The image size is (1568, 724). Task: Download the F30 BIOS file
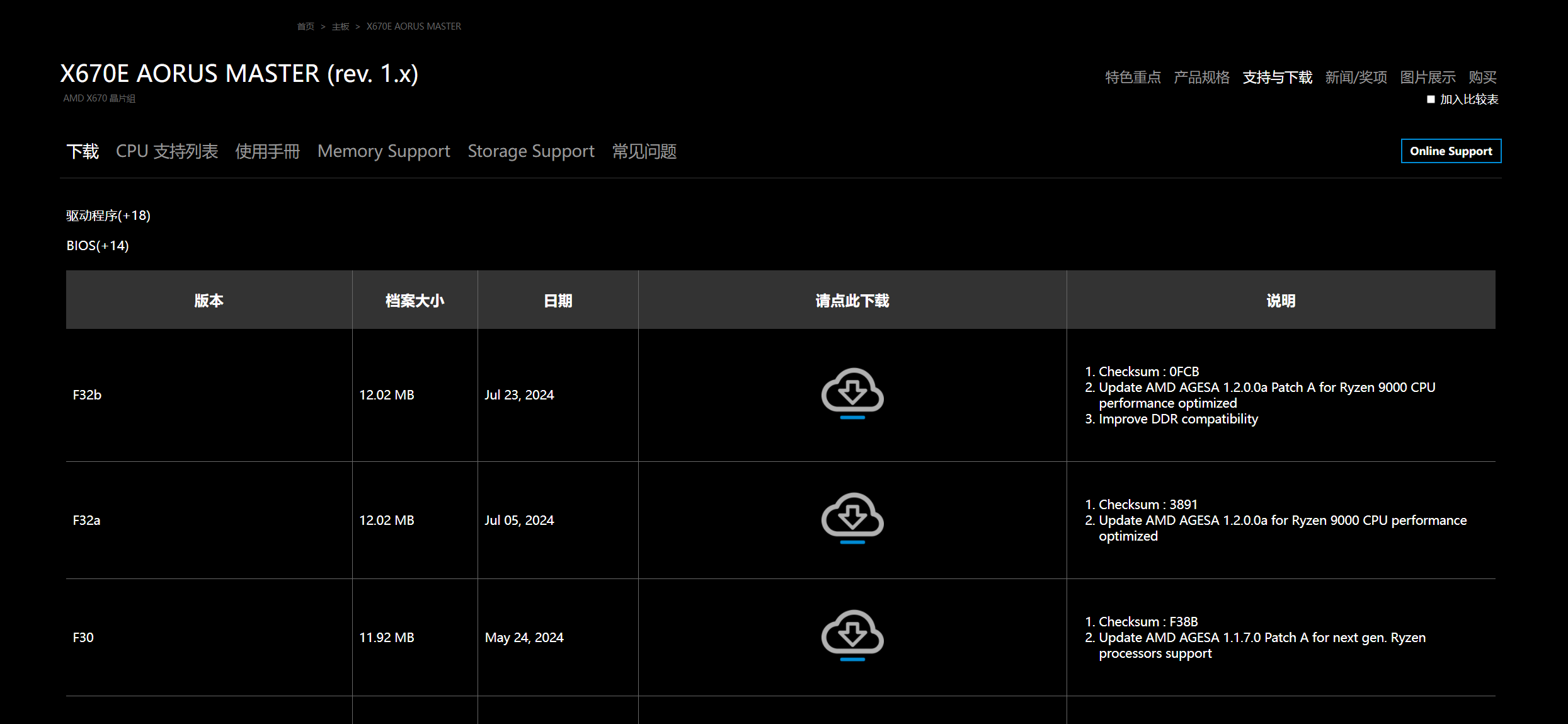[852, 636]
